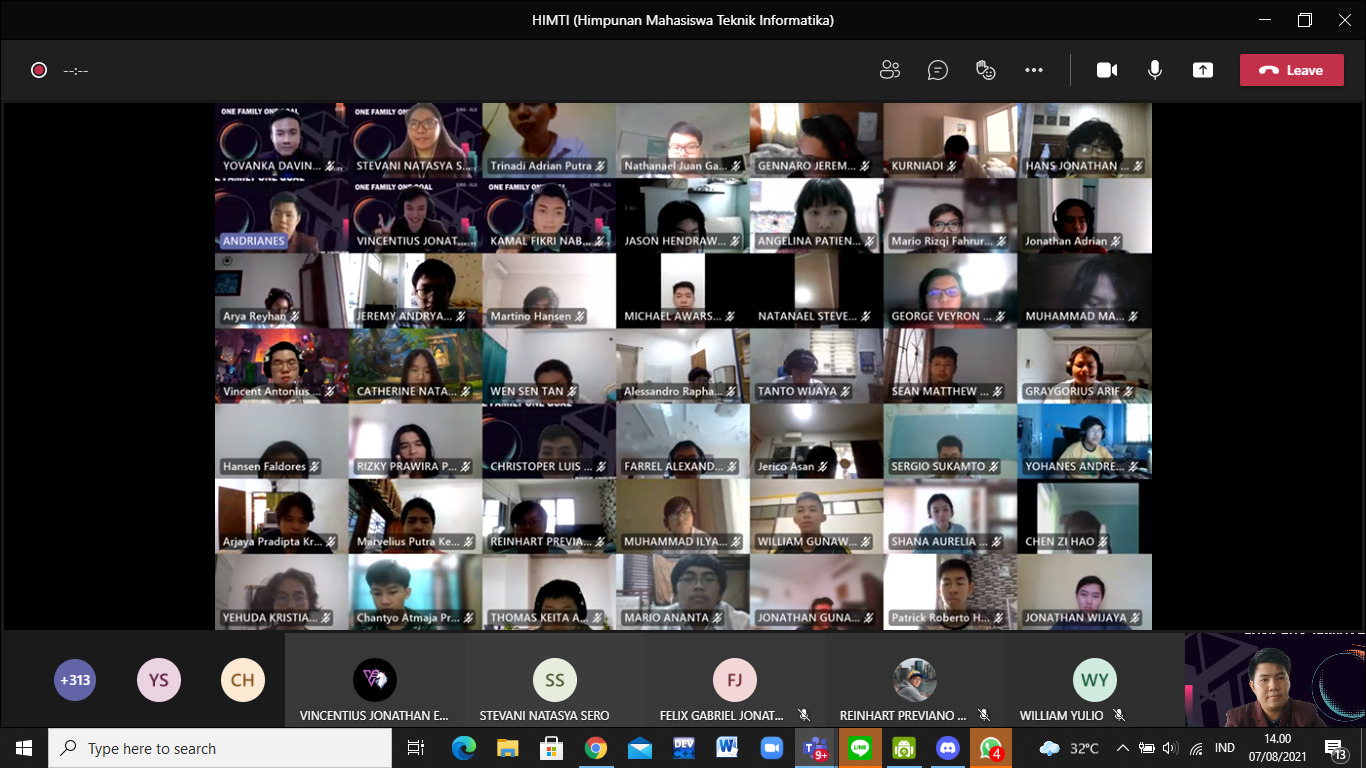Open the More actions menu
Screen dimensions: 1366x768
pos(1034,70)
